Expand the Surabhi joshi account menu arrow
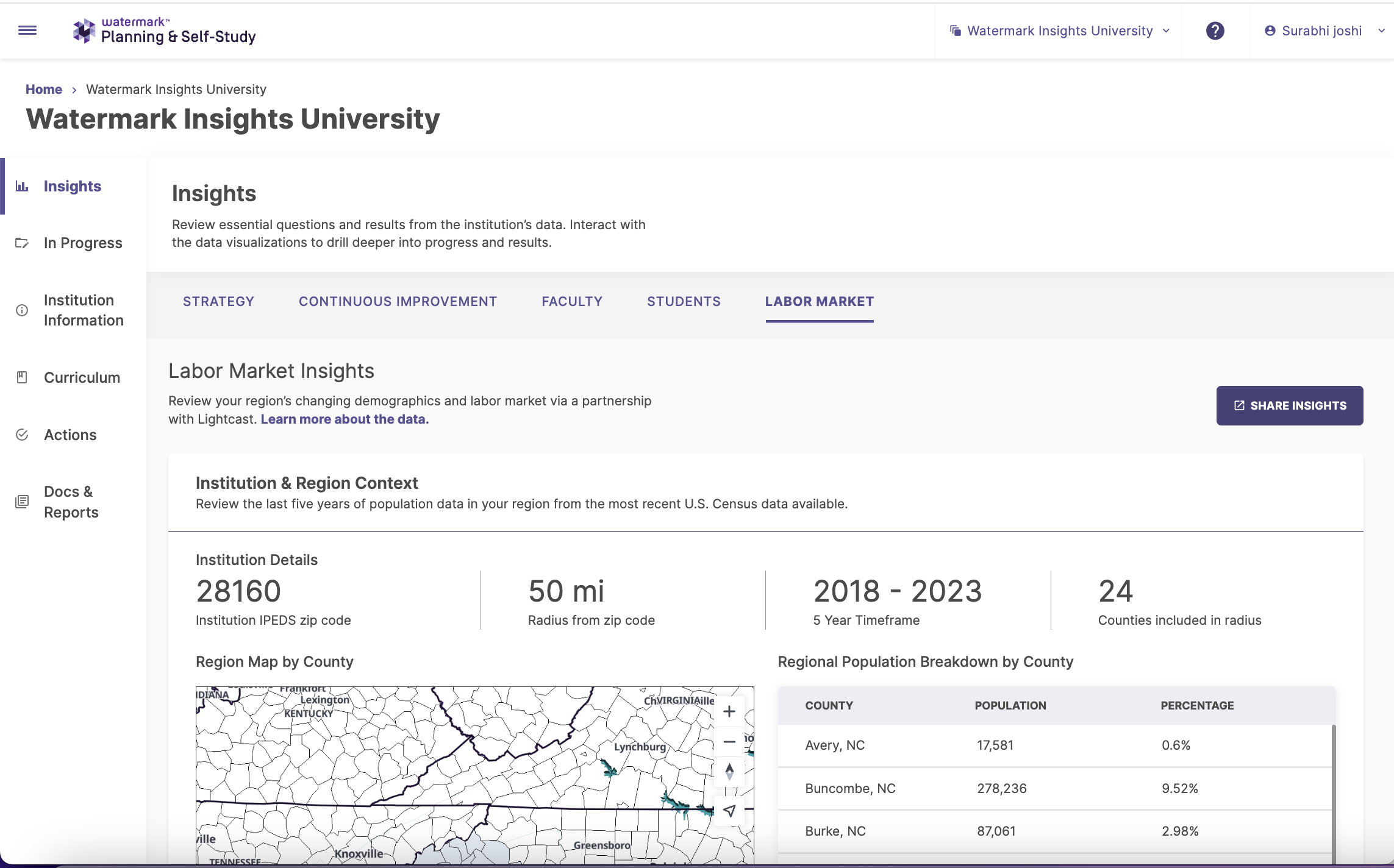 click(x=1381, y=31)
